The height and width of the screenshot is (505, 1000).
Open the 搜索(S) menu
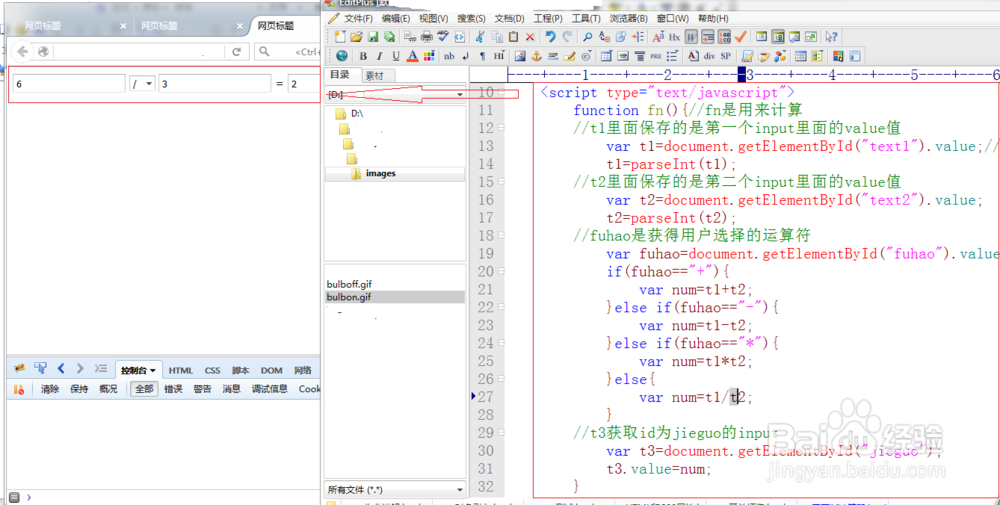click(x=471, y=18)
